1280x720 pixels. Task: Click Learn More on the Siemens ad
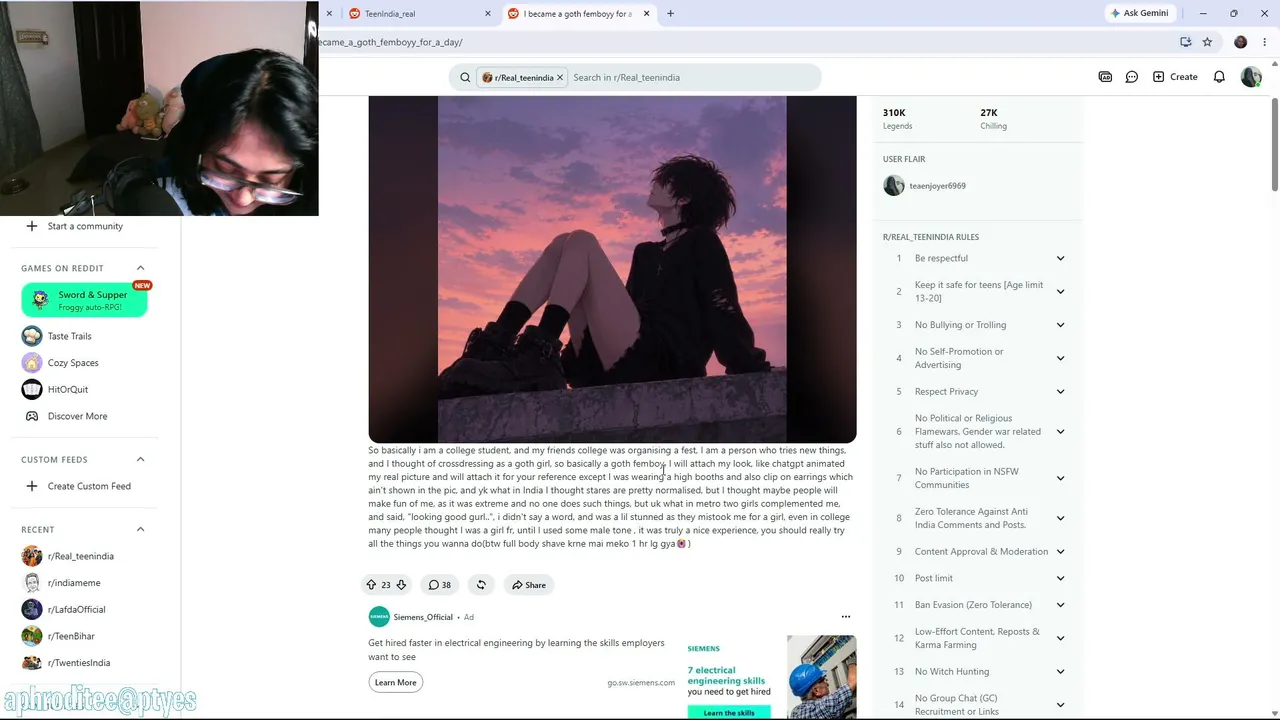coord(396,682)
